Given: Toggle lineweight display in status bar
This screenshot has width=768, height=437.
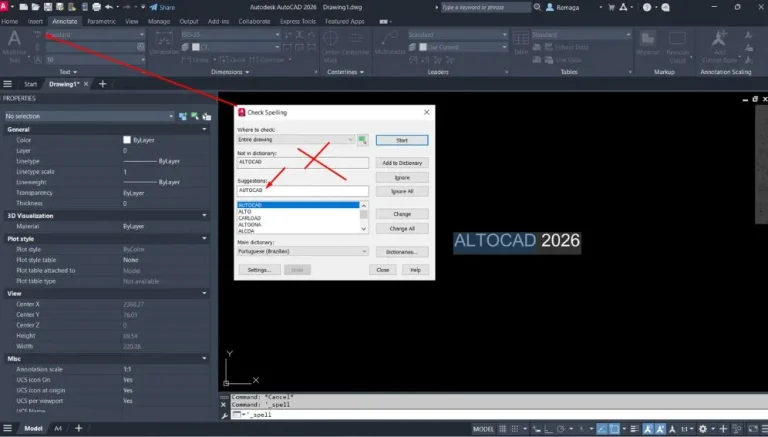Looking at the screenshot, I should (634, 429).
